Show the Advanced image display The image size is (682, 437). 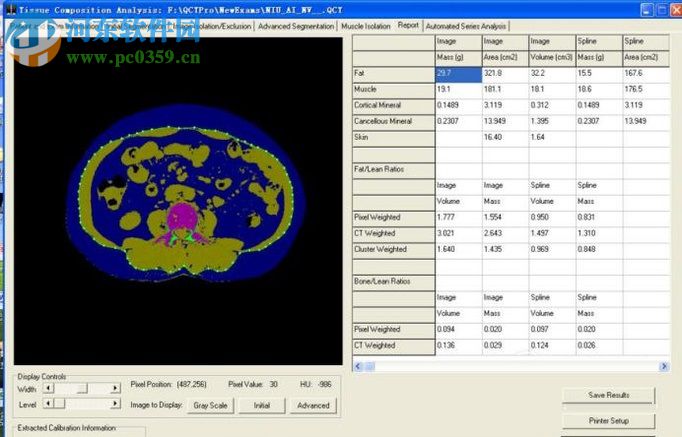coord(313,405)
